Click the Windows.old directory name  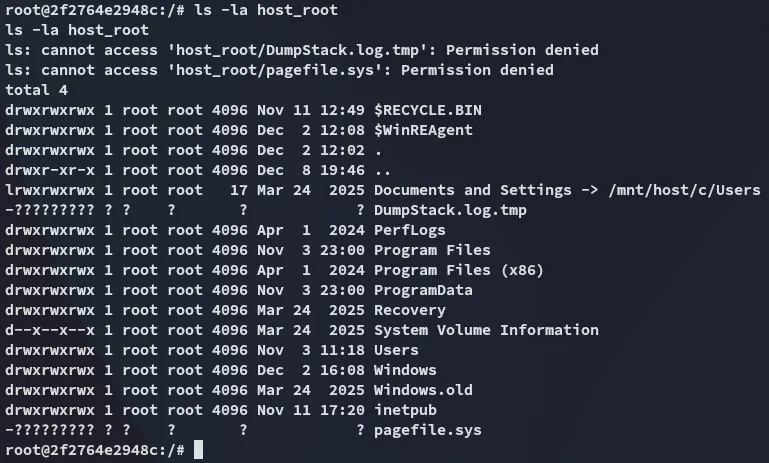click(x=423, y=390)
